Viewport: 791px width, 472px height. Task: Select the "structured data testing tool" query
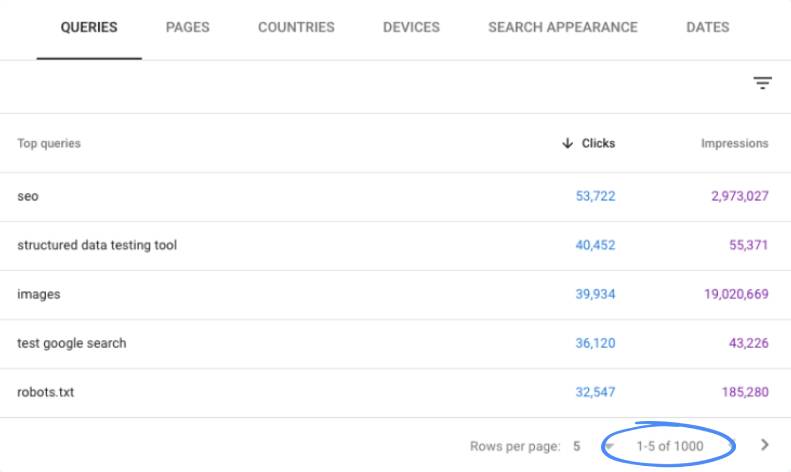click(97, 246)
